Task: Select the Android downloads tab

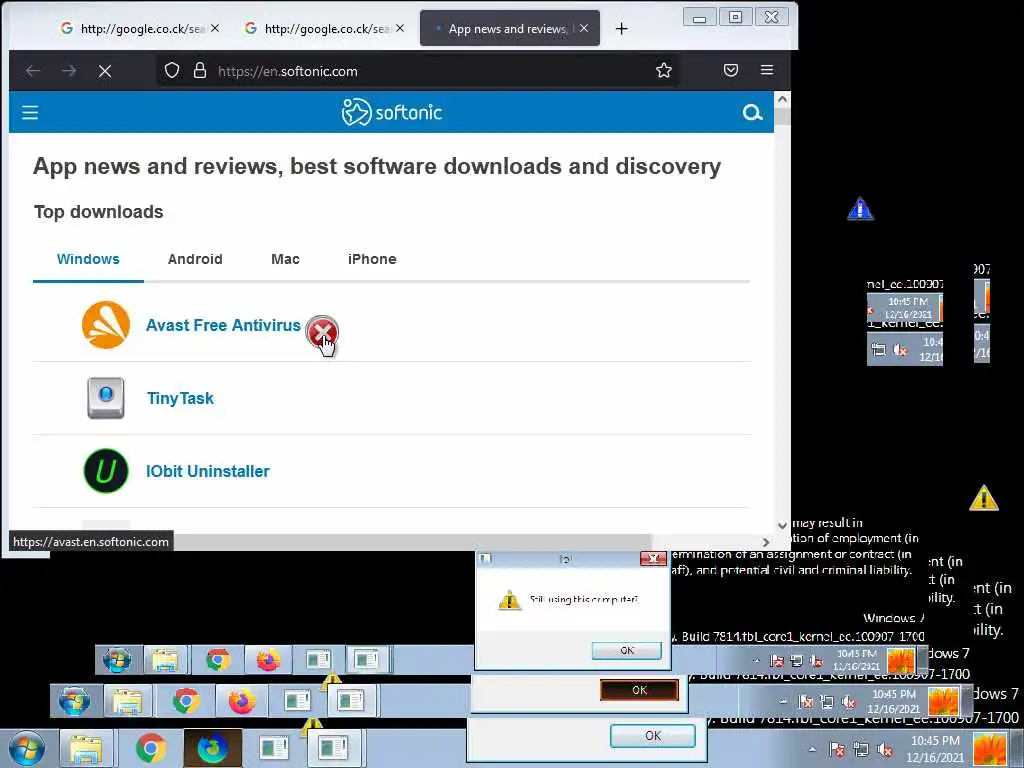Action: 195,259
